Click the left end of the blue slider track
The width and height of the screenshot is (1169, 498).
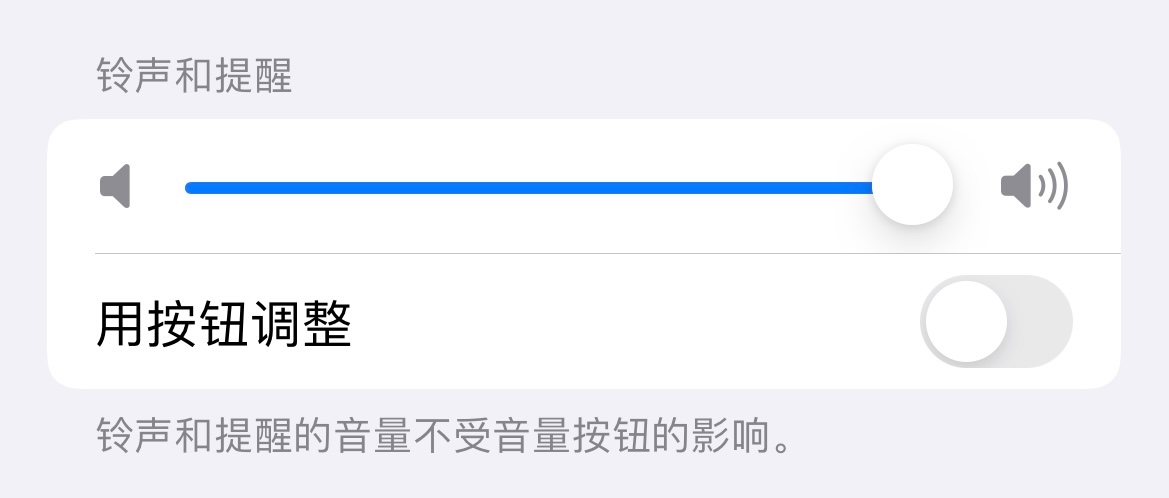192,187
